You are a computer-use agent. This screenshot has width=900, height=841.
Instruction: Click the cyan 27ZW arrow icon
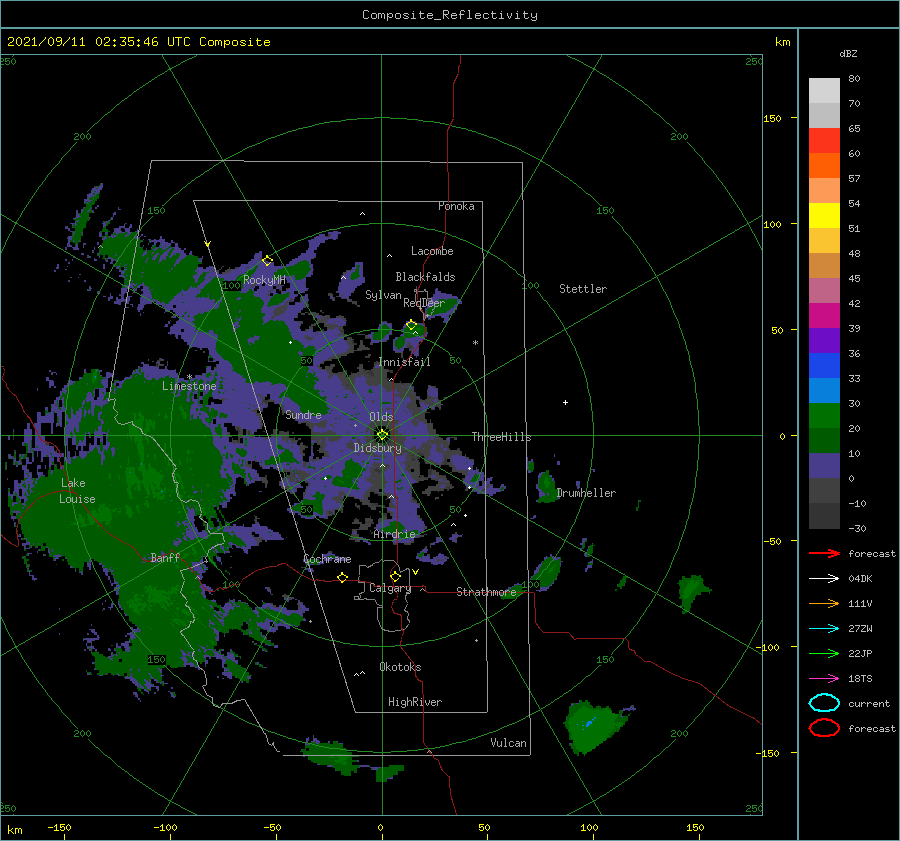(824, 629)
